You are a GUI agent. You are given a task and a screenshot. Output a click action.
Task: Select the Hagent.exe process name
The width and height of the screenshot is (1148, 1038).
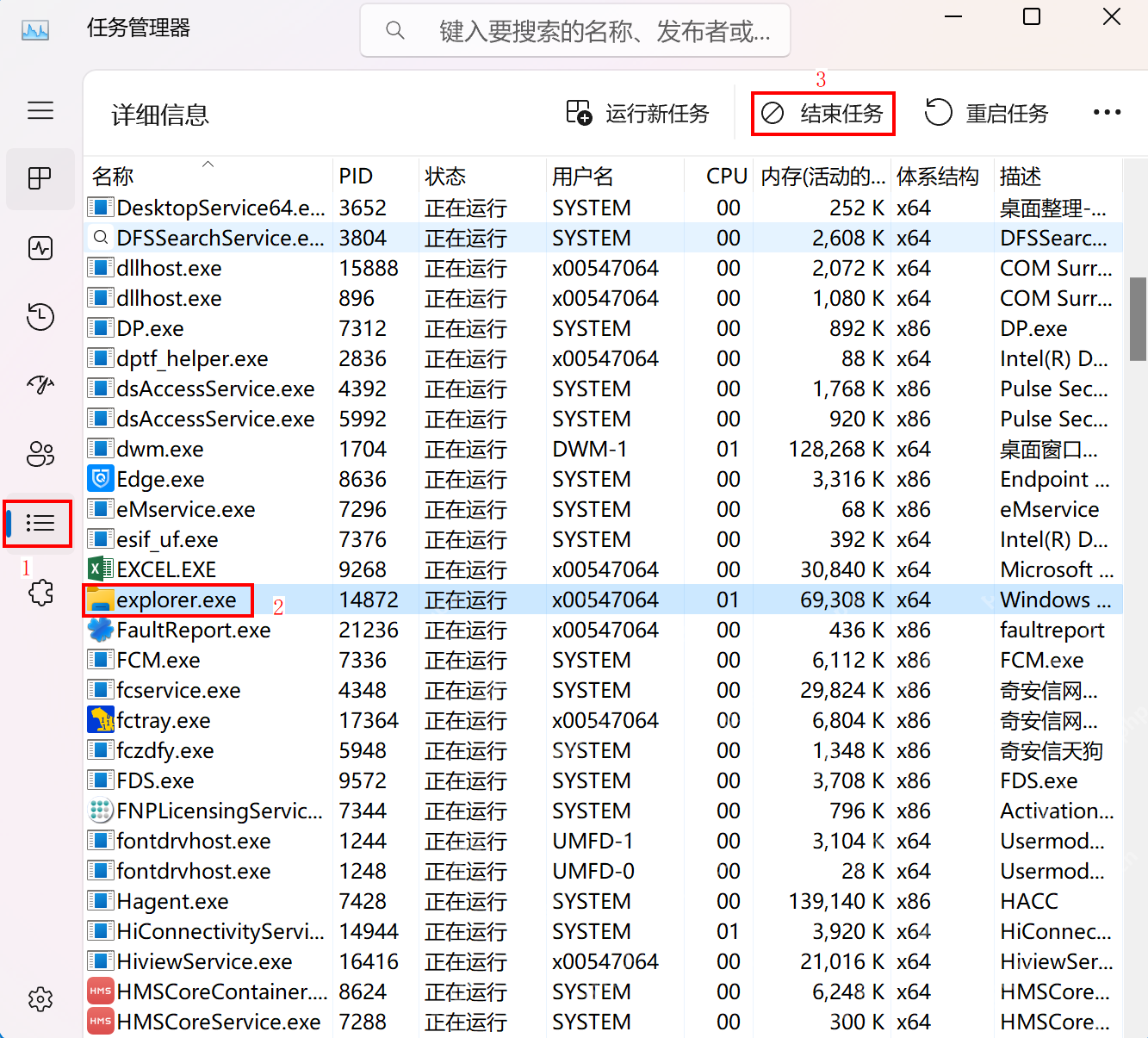[172, 901]
